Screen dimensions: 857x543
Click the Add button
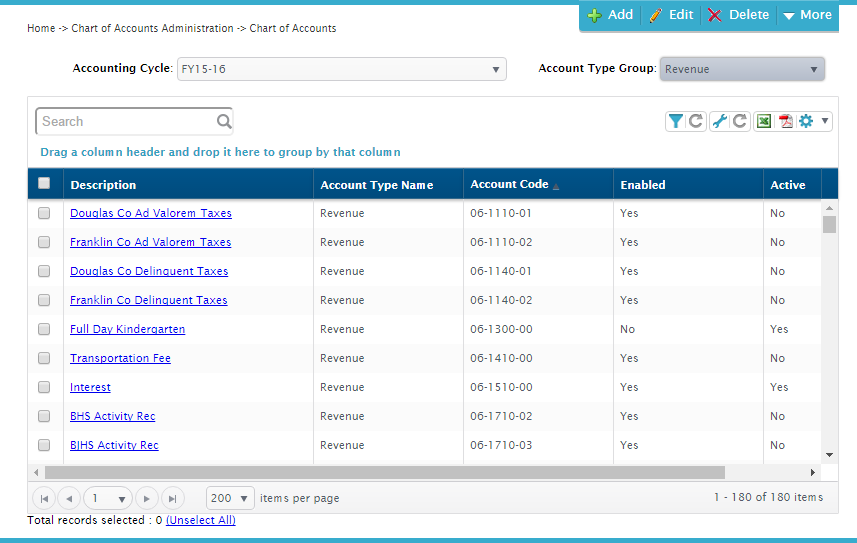click(x=611, y=15)
